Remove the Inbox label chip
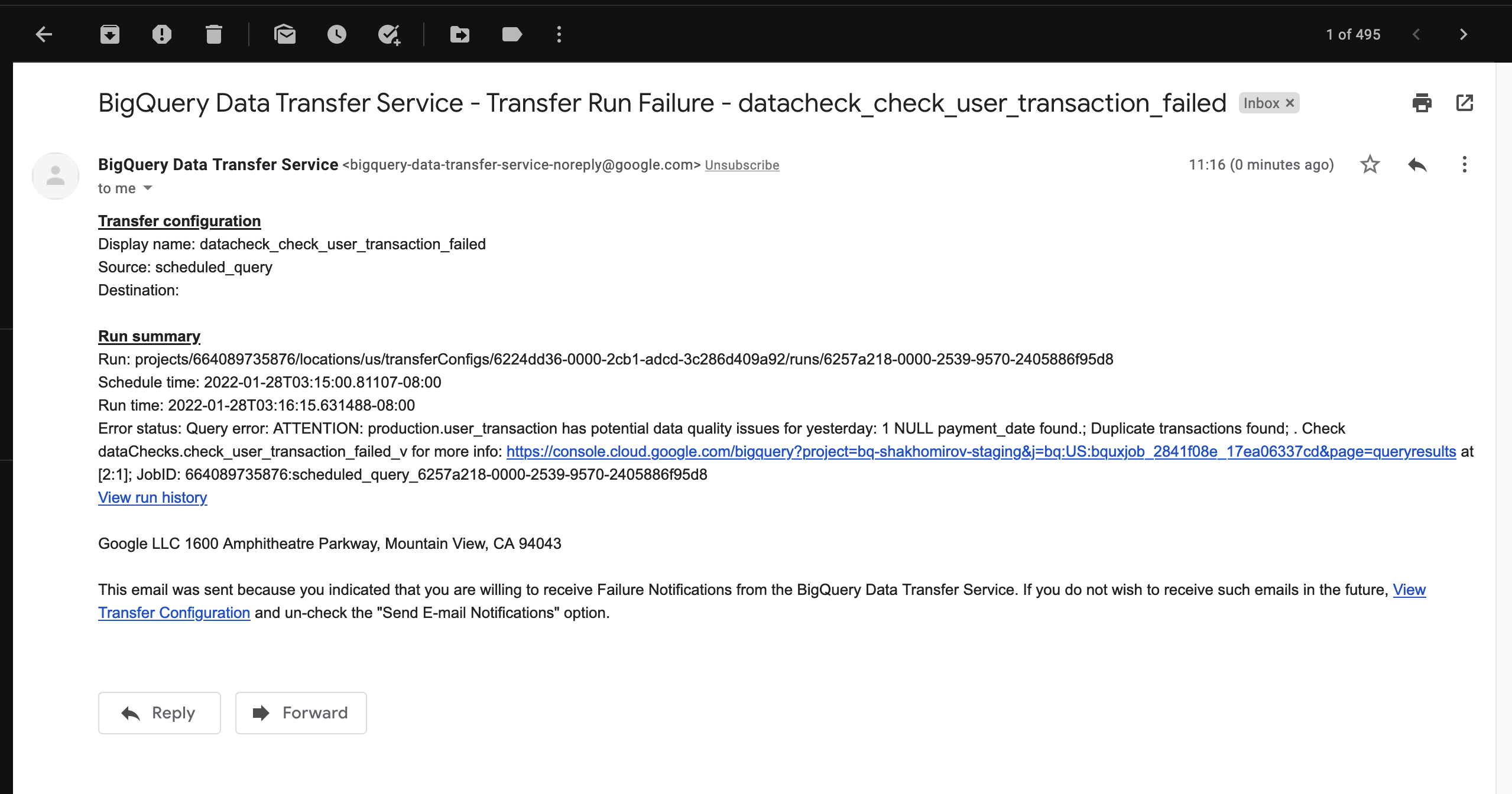The image size is (1512, 794). click(x=1290, y=103)
